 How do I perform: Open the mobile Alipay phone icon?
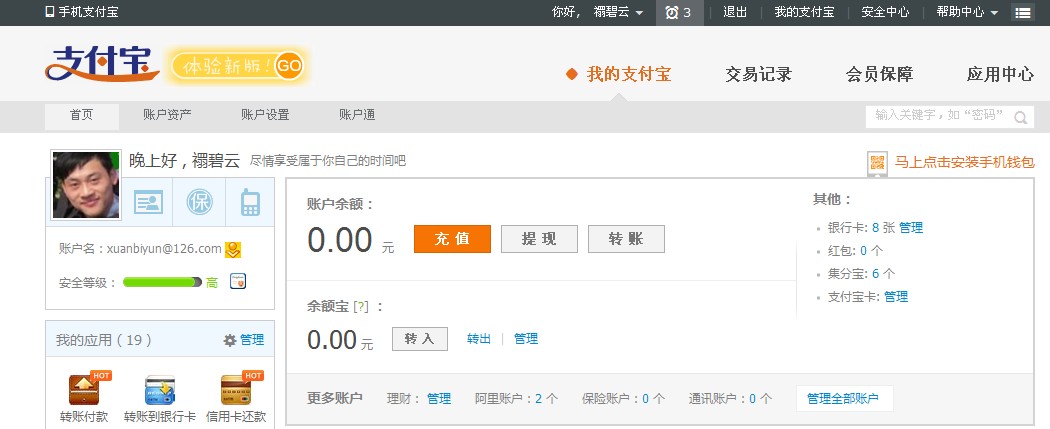tap(50, 12)
